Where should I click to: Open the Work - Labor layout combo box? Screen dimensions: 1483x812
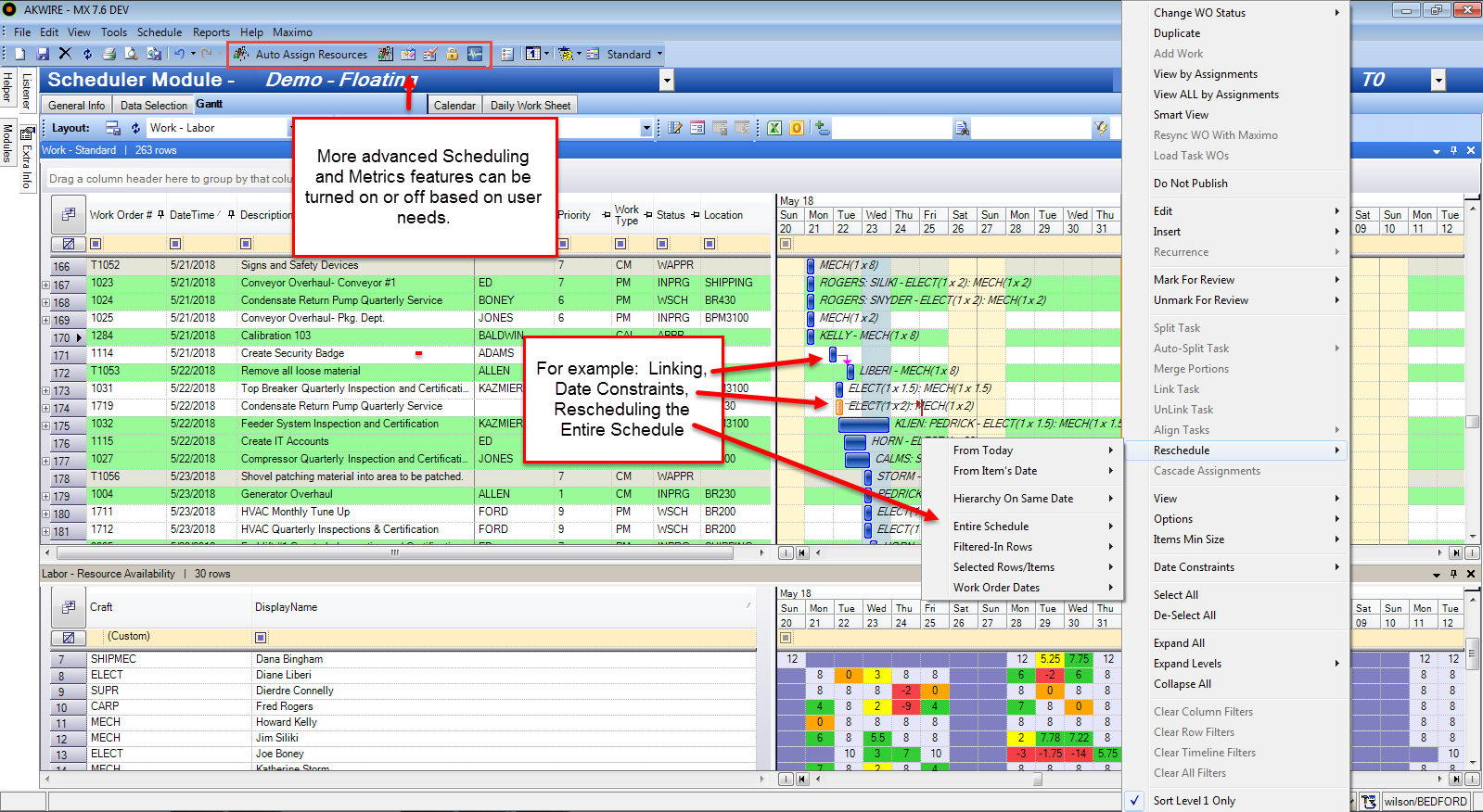click(x=220, y=128)
